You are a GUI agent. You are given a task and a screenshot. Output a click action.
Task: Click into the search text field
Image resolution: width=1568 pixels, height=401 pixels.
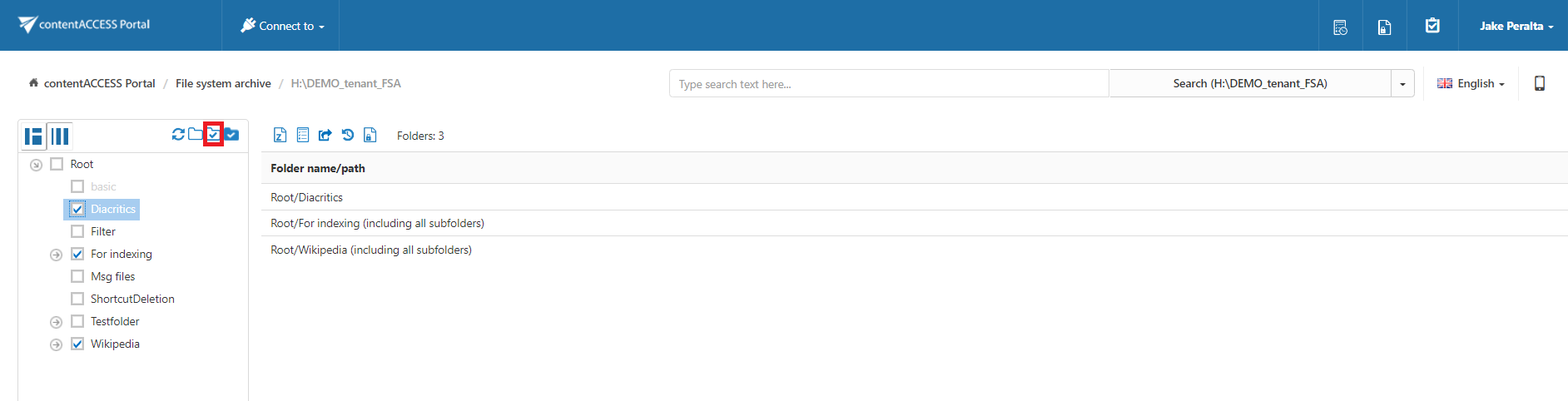pyautogui.click(x=888, y=83)
